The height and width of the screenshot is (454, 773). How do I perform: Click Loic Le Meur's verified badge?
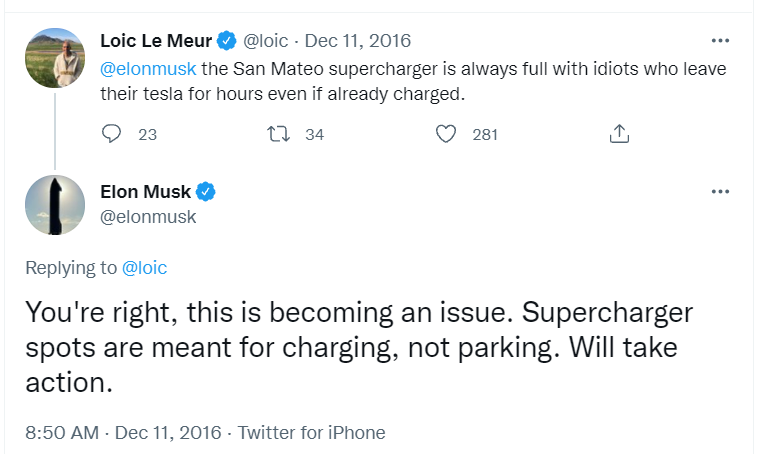pyautogui.click(x=227, y=41)
